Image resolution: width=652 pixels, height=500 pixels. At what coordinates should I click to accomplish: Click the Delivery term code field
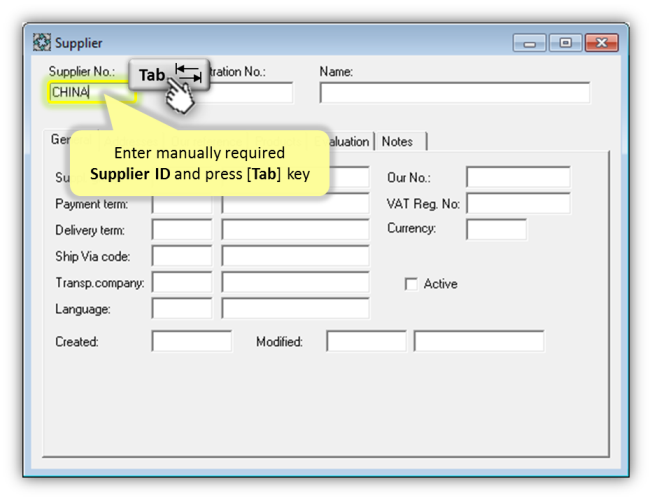point(182,230)
